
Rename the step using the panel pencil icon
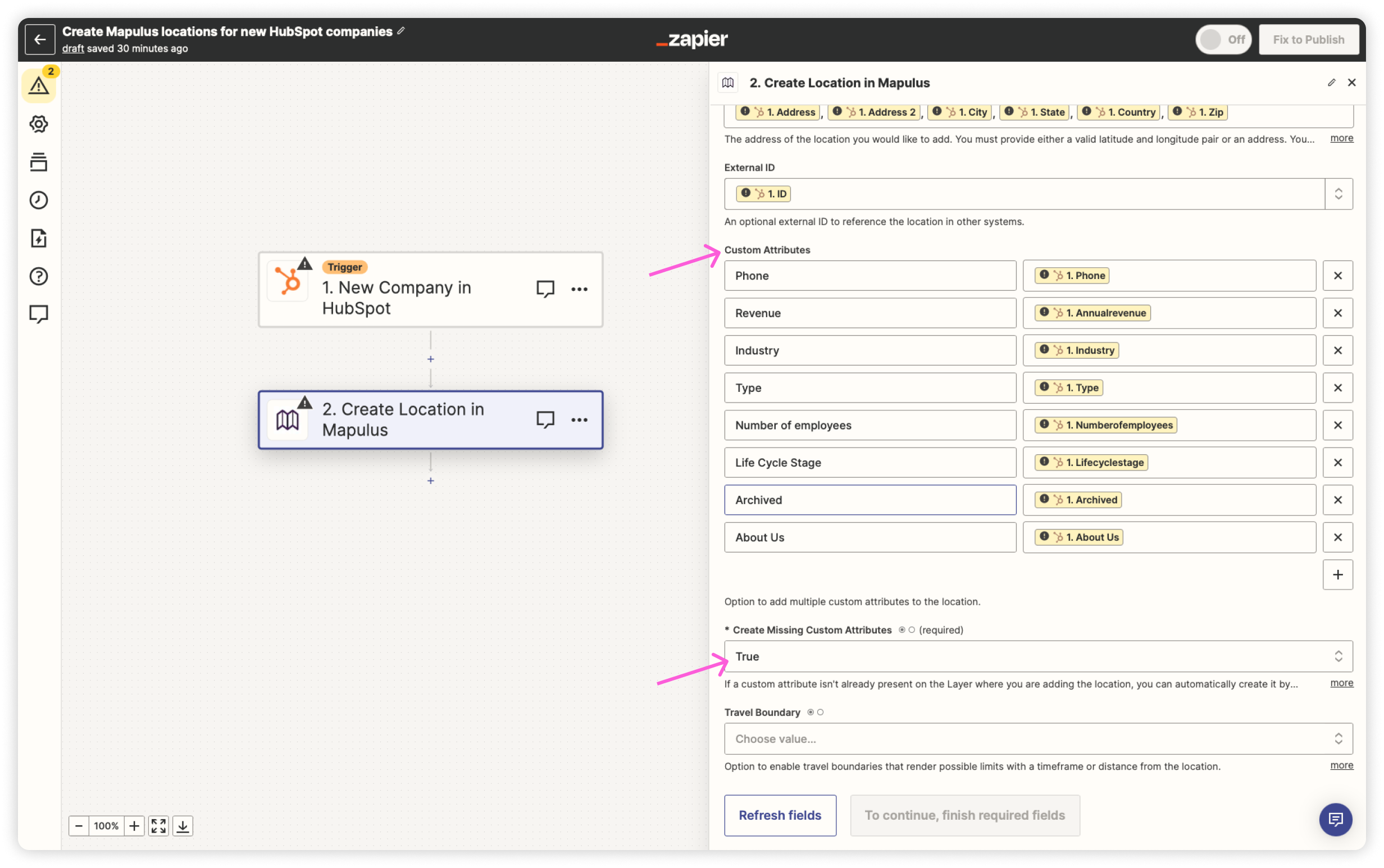coord(1331,83)
